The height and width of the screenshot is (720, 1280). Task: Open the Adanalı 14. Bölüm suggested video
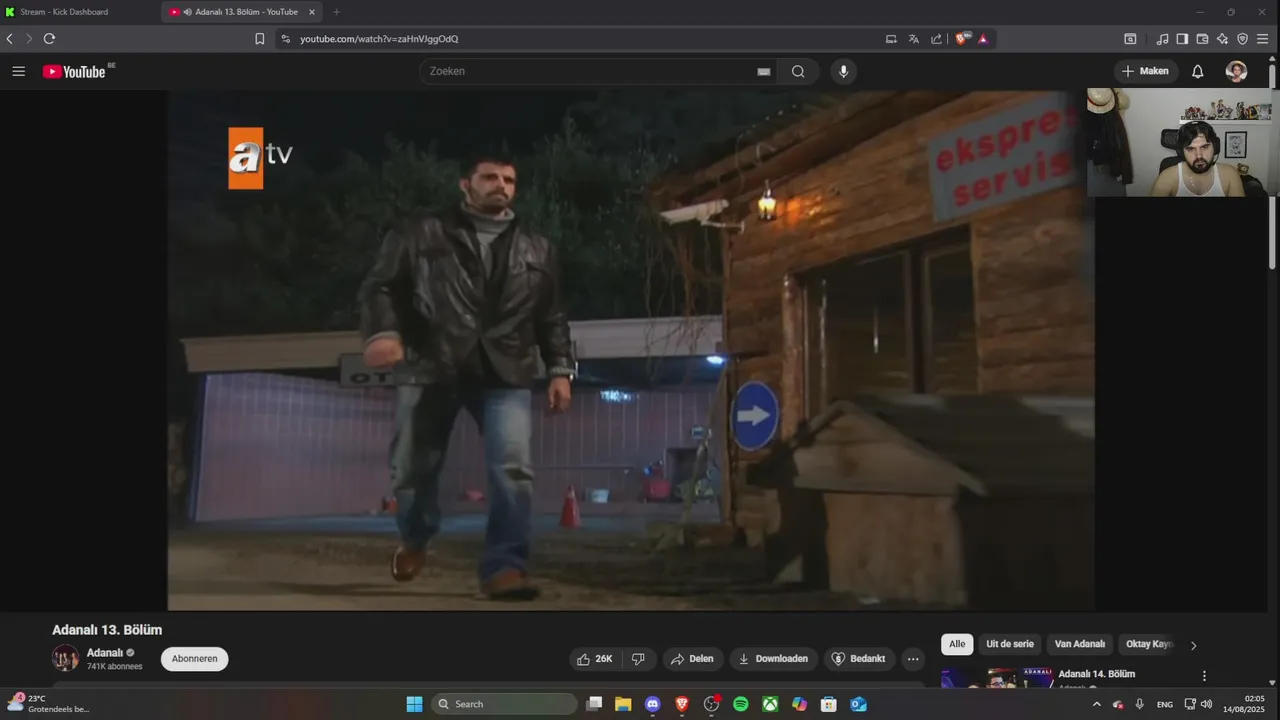point(1096,674)
